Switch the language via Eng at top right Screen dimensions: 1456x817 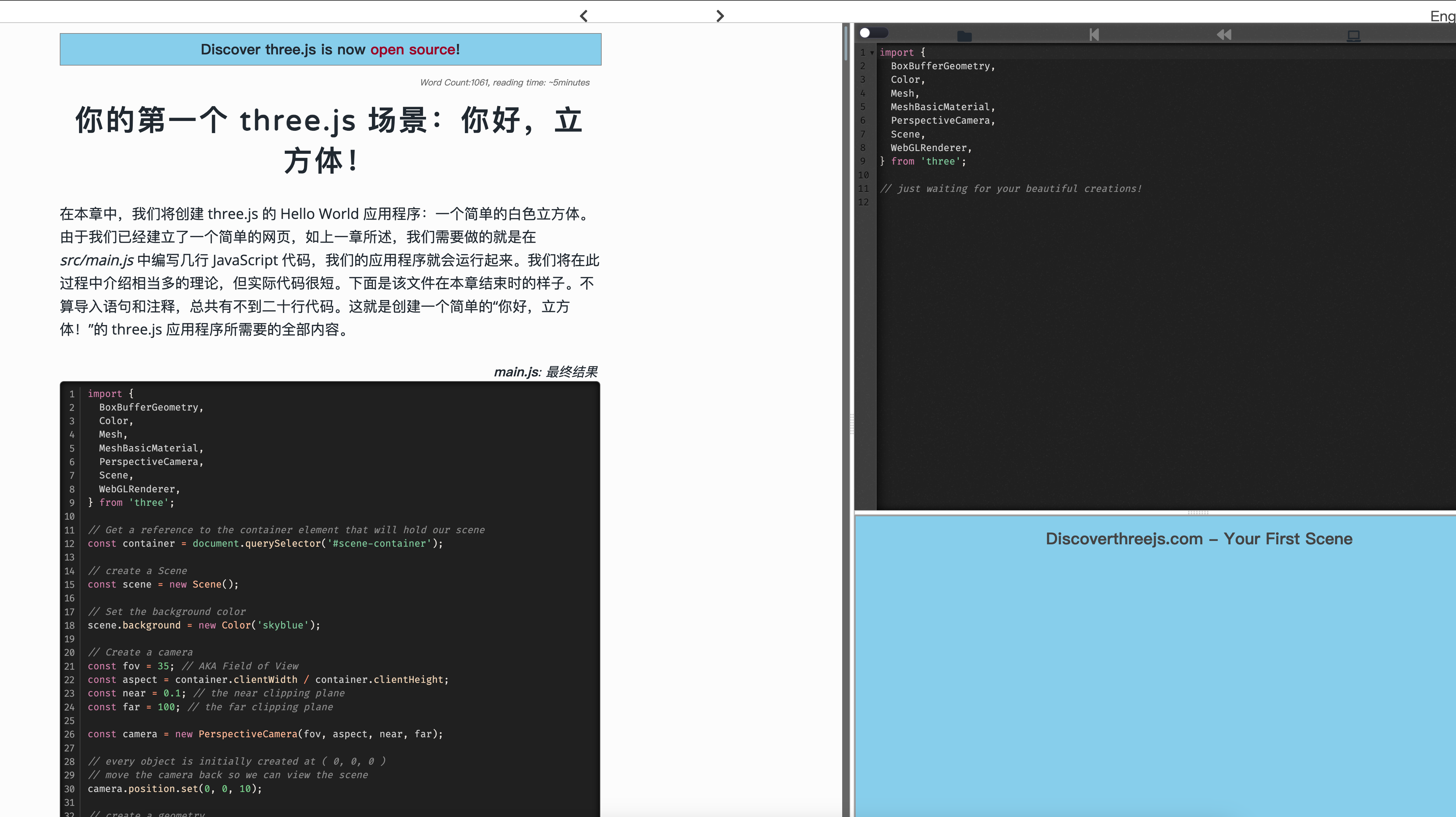click(x=1442, y=16)
